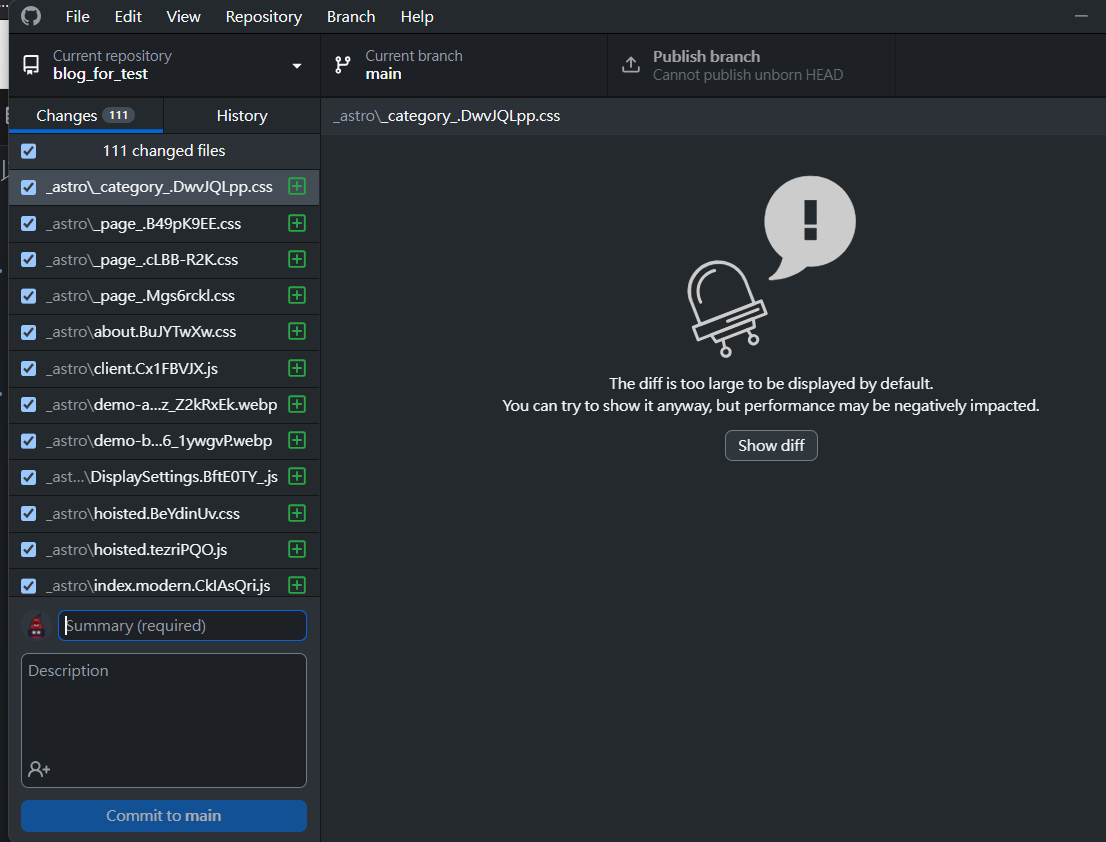Open the Current branch main selector
The height and width of the screenshot is (842, 1106).
463,65
